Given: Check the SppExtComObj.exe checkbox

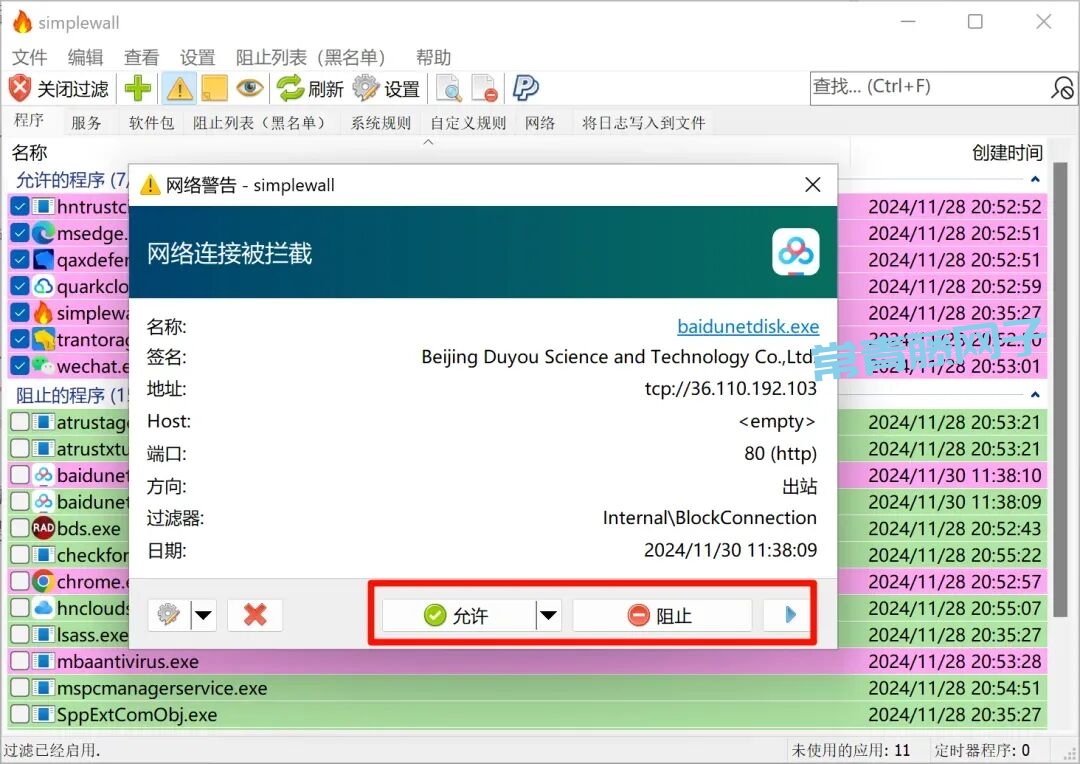Looking at the screenshot, I should tap(20, 715).
